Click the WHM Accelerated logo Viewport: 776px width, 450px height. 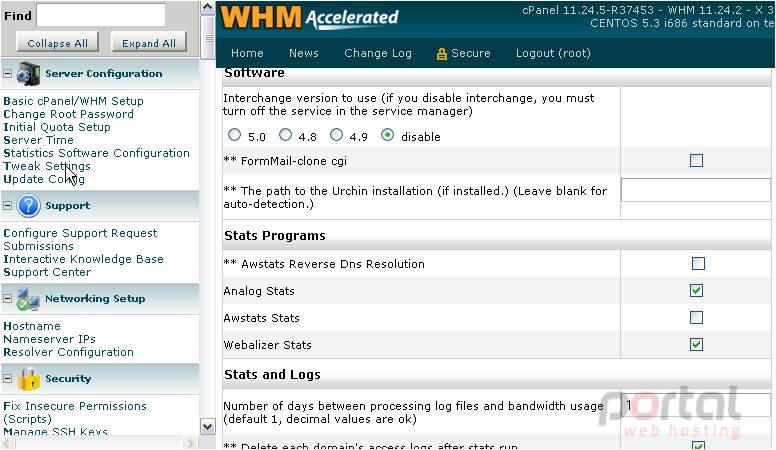click(309, 17)
